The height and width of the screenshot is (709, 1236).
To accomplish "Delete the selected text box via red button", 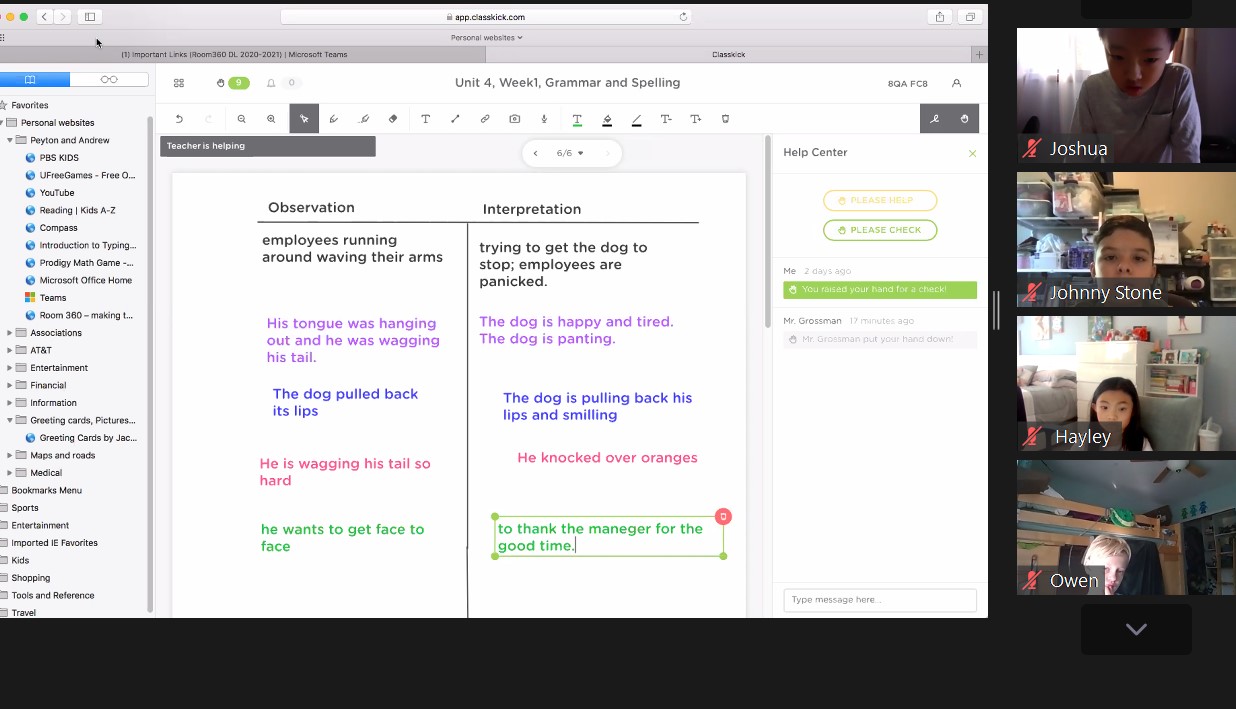I will pyautogui.click(x=723, y=516).
